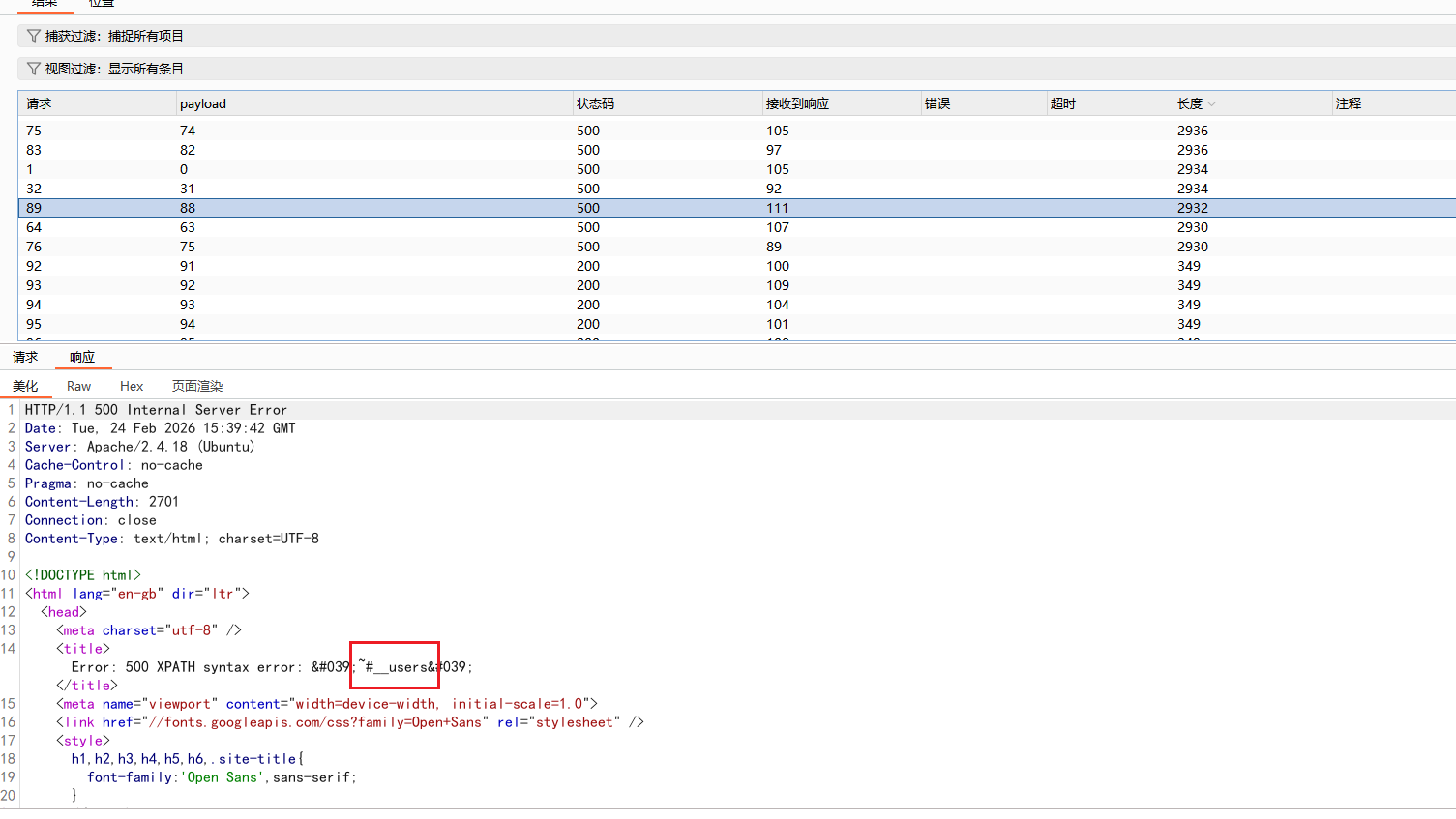Click the capture filter funnel icon
The width and height of the screenshot is (1456, 819).
point(34,36)
